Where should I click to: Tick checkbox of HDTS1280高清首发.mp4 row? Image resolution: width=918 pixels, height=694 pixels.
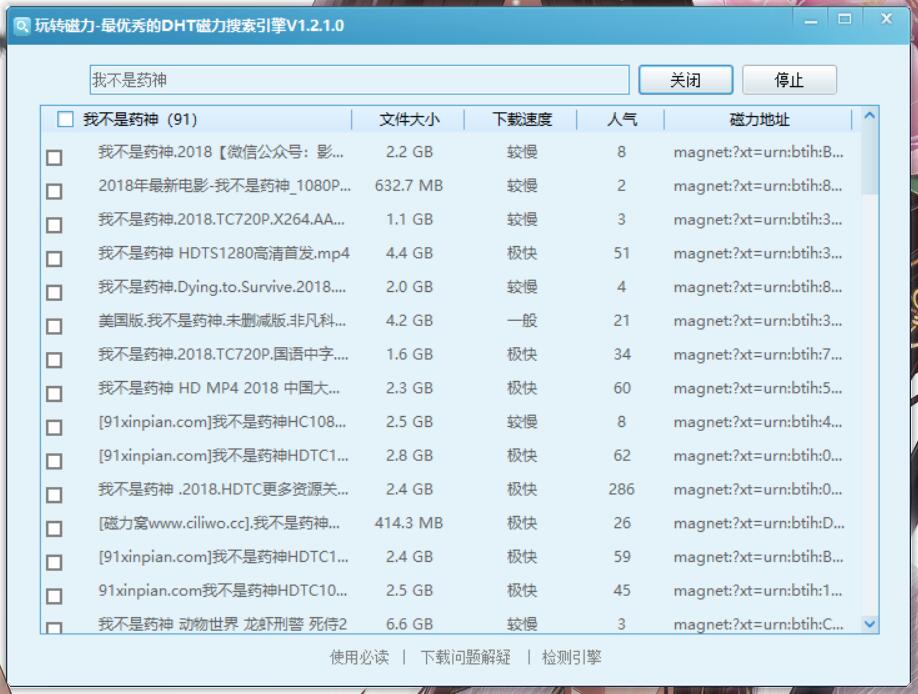[x=54, y=259]
